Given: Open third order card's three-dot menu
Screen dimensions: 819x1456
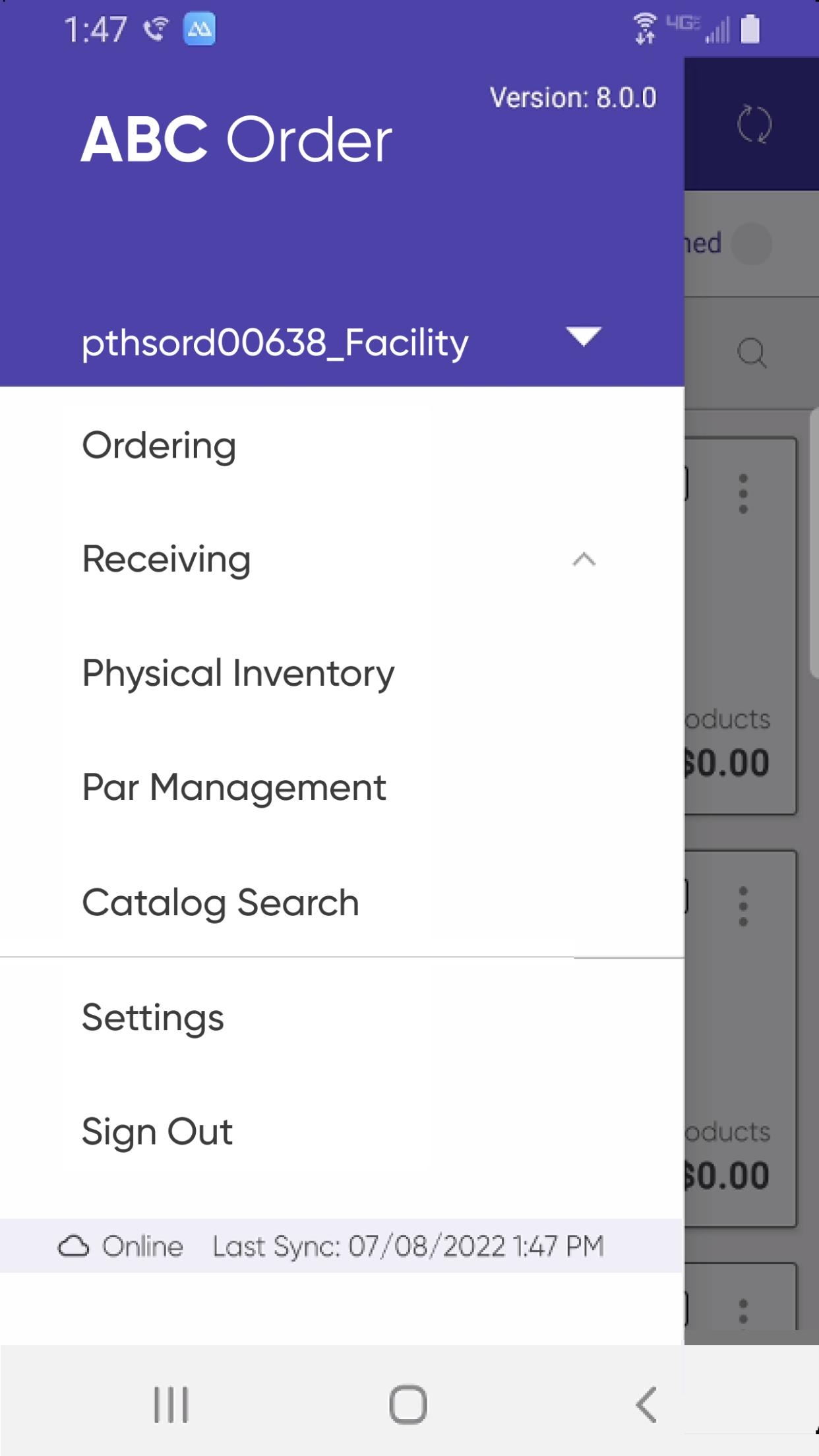Looking at the screenshot, I should [743, 1311].
